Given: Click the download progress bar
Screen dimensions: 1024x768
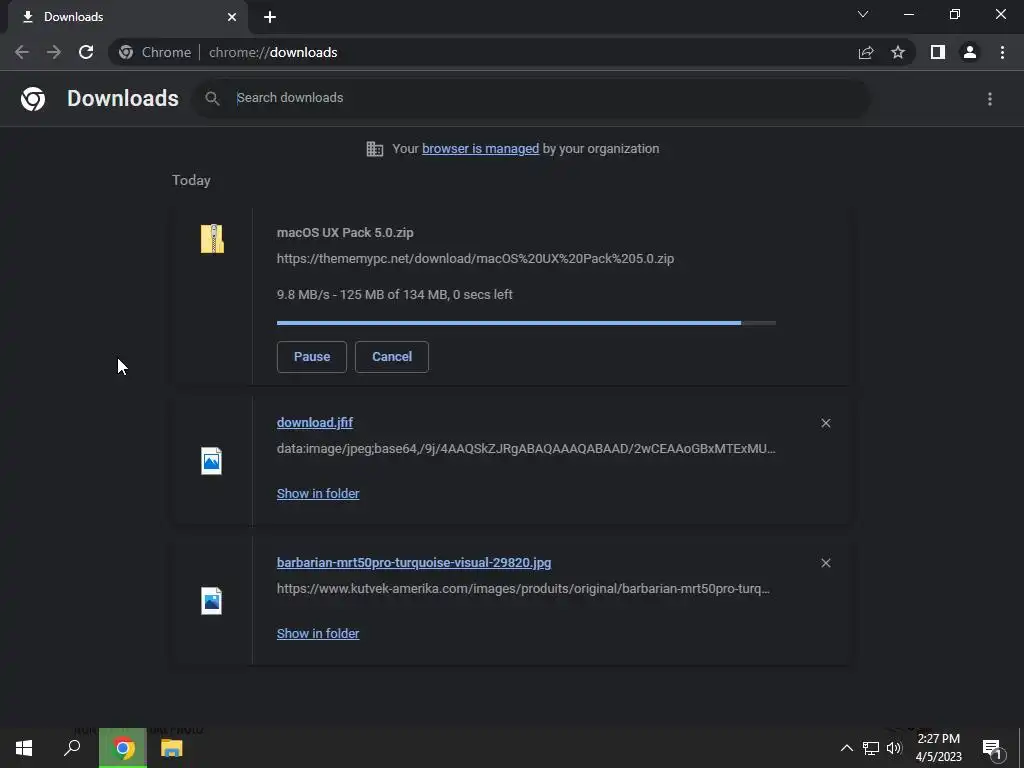Looking at the screenshot, I should pos(526,323).
